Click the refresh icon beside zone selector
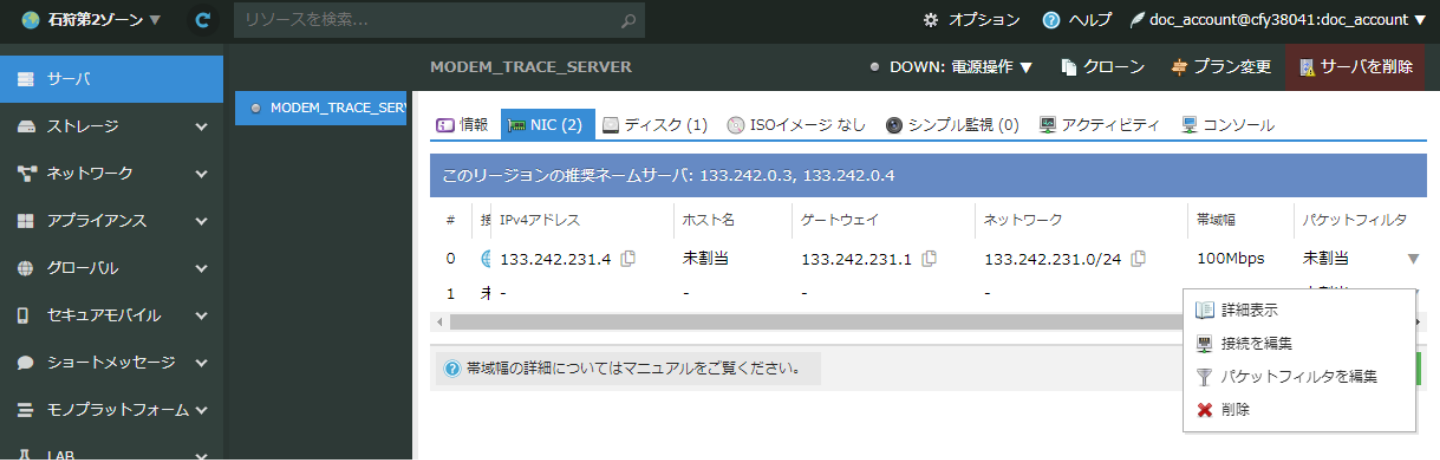The image size is (1440, 460). [204, 20]
